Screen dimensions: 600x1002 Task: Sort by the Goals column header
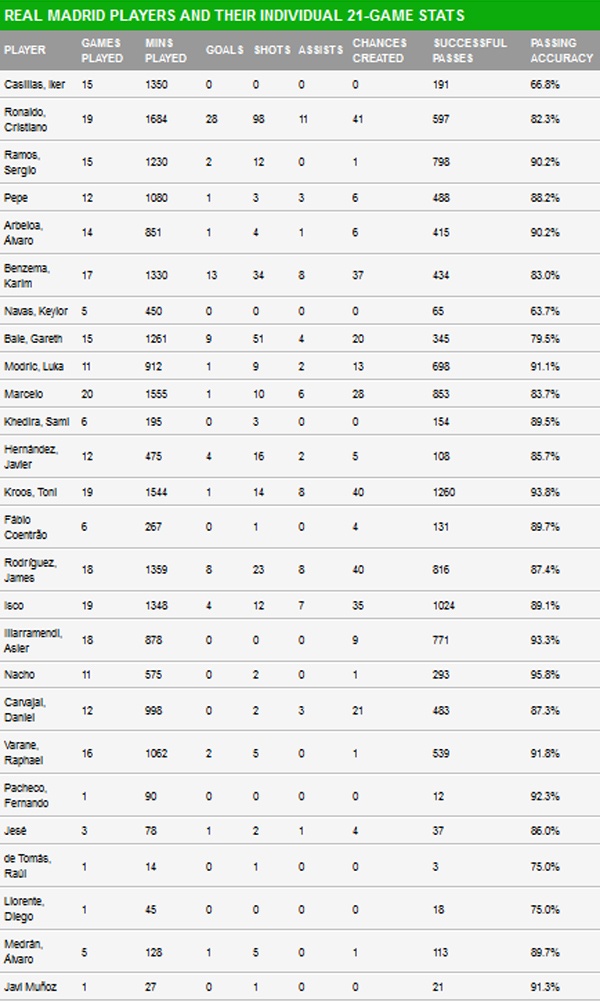click(224, 51)
